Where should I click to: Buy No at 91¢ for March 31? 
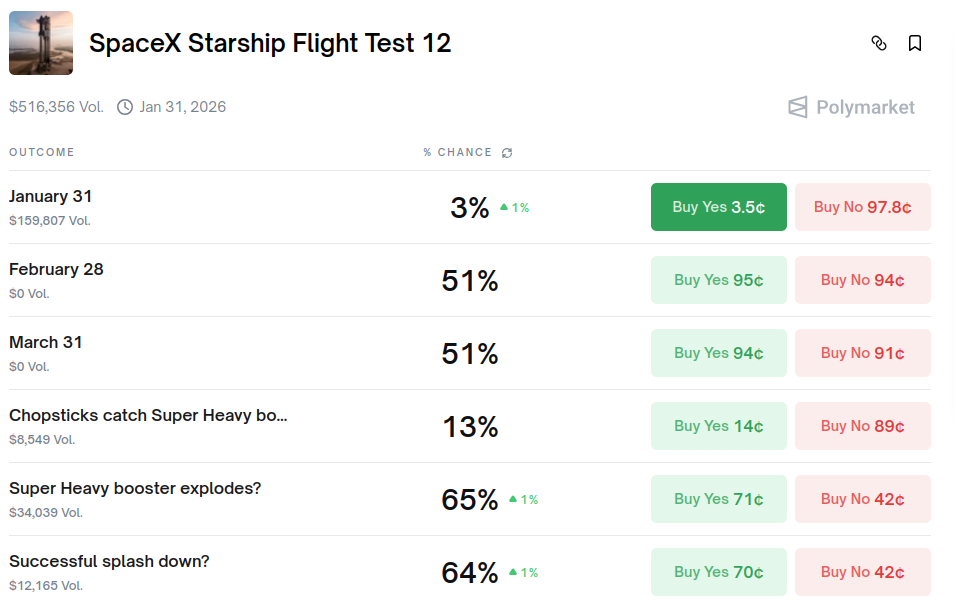[862, 353]
